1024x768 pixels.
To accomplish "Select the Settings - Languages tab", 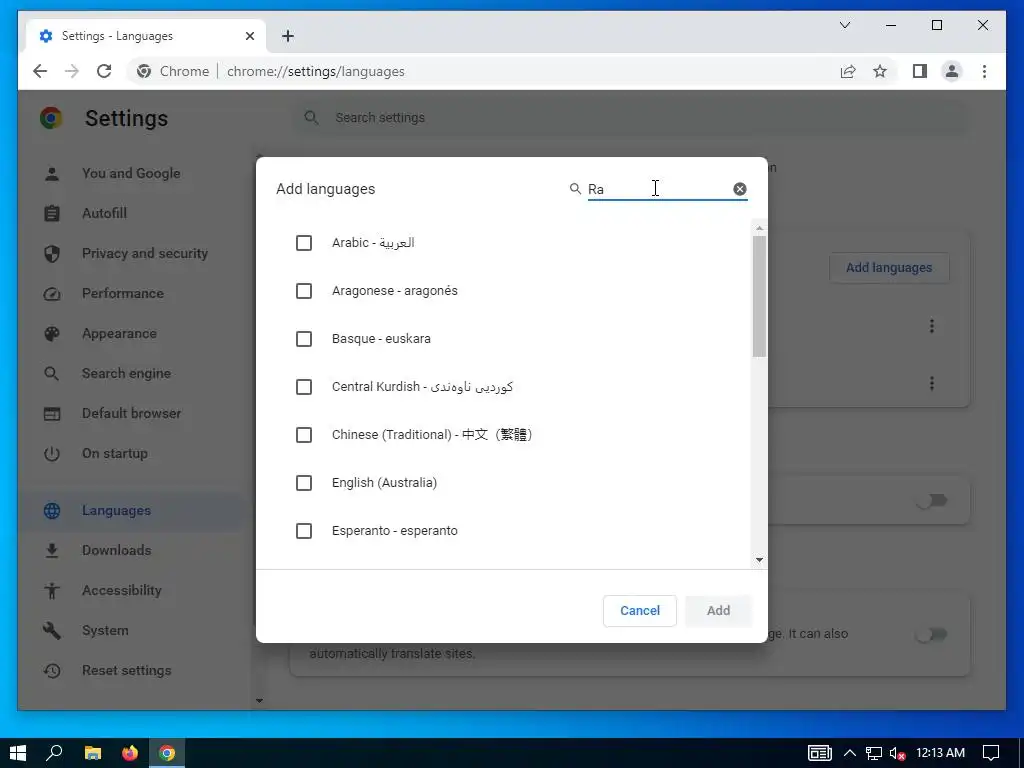I will coord(146,36).
